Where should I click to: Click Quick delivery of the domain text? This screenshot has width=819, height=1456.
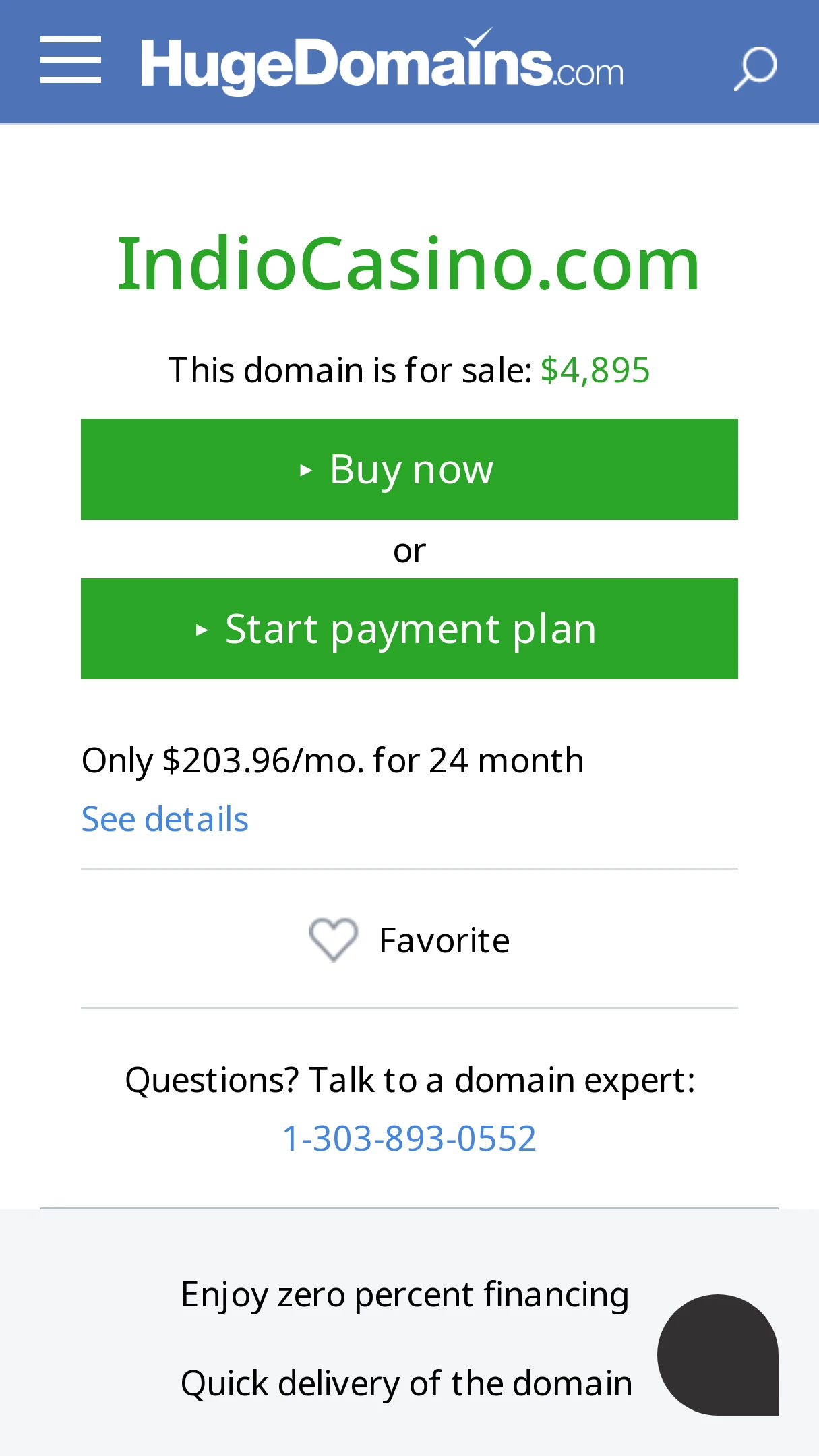406,1383
